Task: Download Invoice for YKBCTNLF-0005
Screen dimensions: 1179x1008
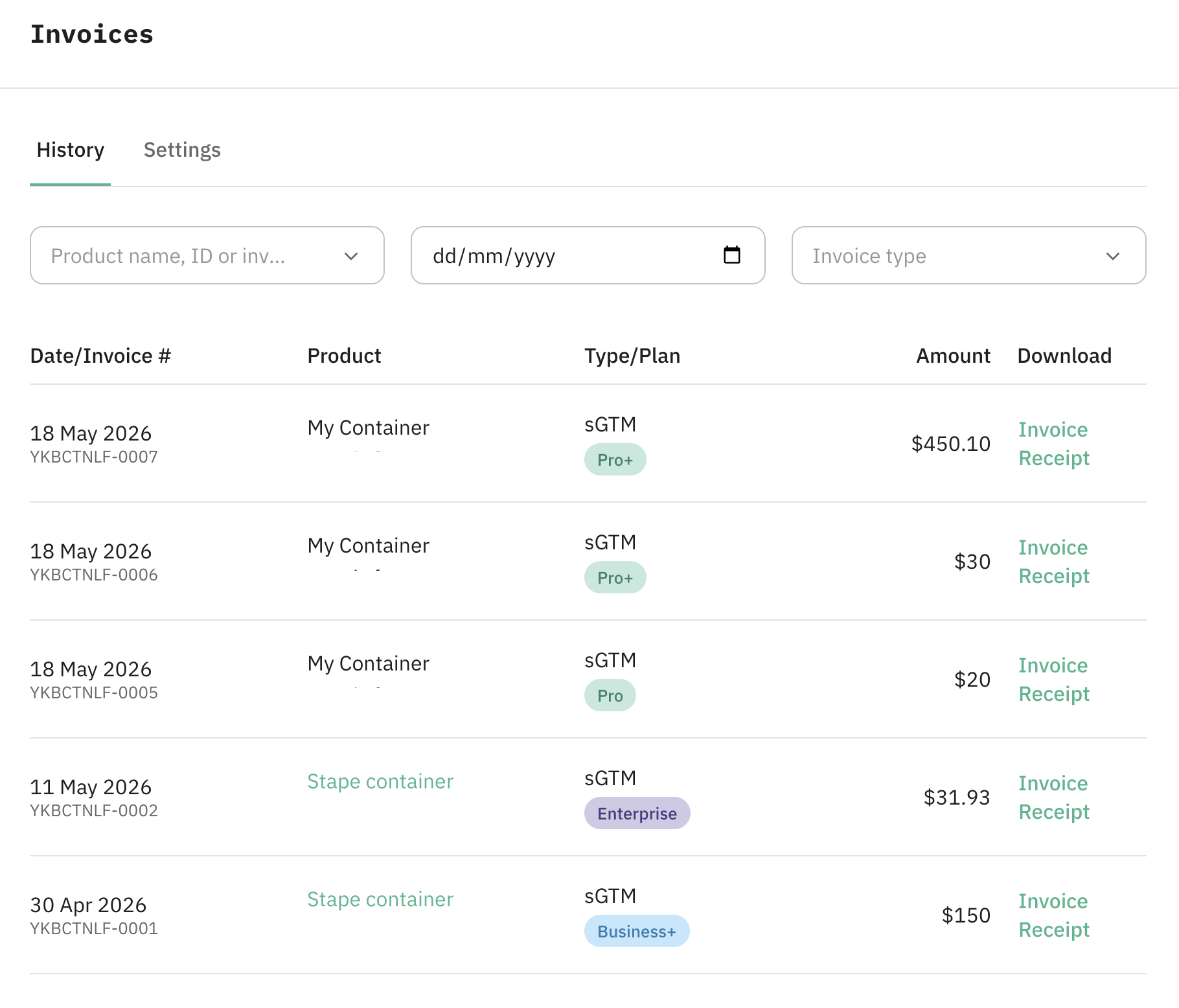Action: click(1053, 665)
